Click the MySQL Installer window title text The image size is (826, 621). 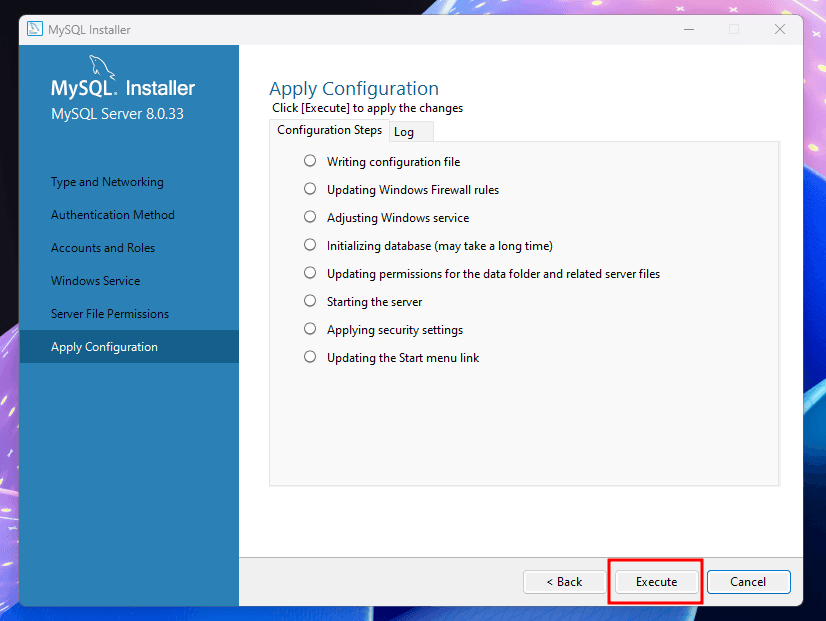[x=89, y=29]
